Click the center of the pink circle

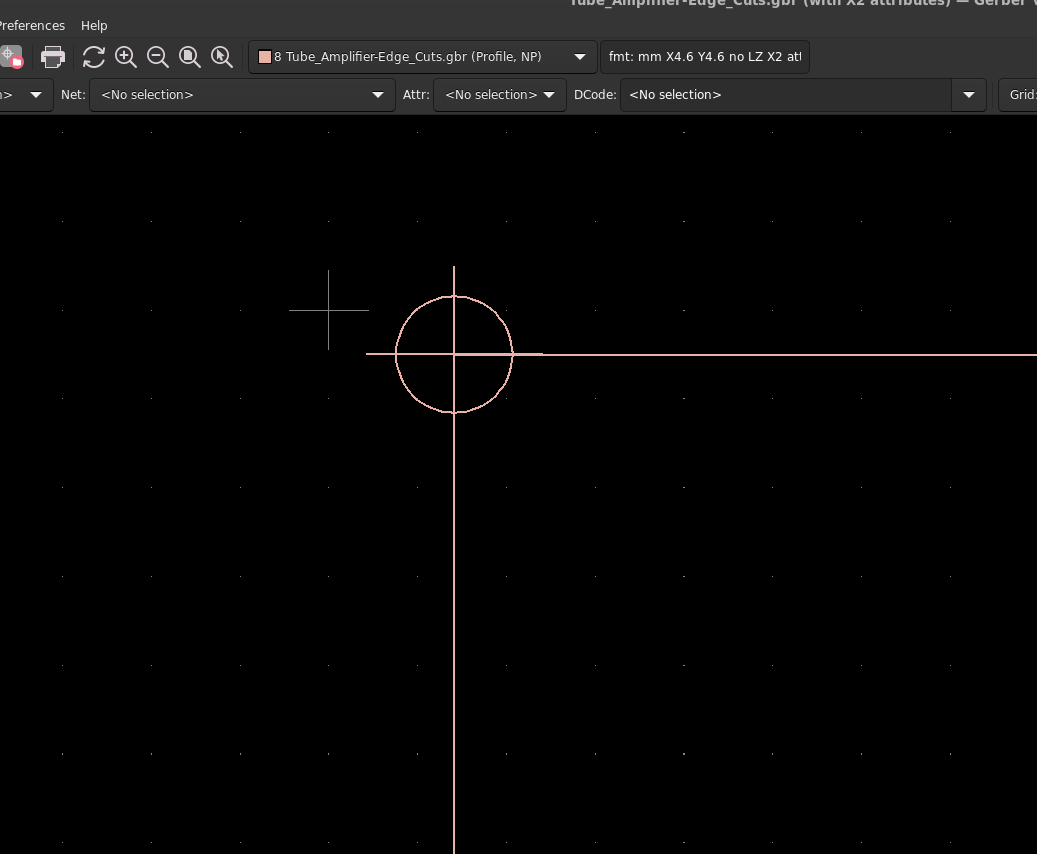454,354
